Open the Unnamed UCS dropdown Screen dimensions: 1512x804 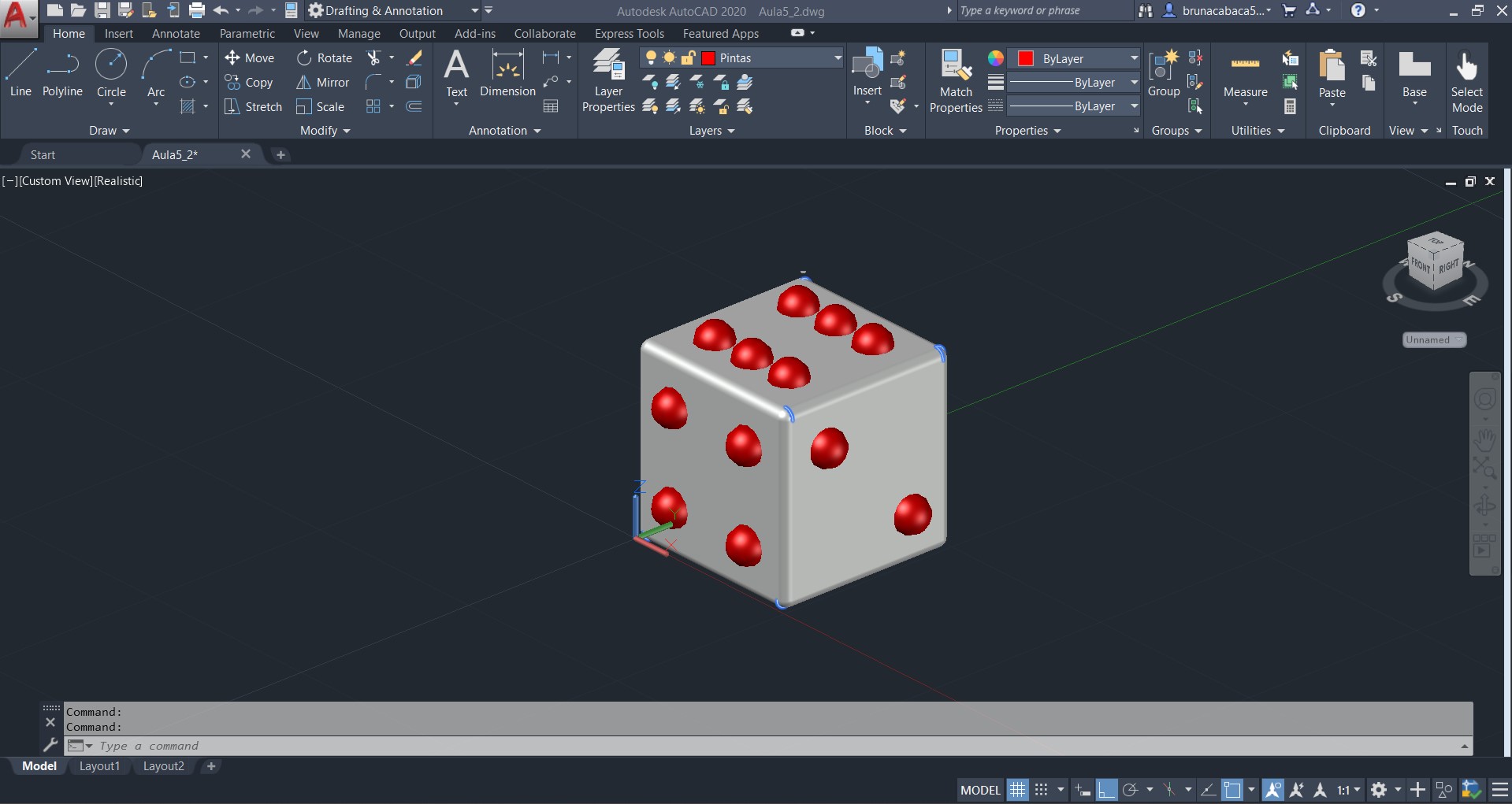[1434, 339]
